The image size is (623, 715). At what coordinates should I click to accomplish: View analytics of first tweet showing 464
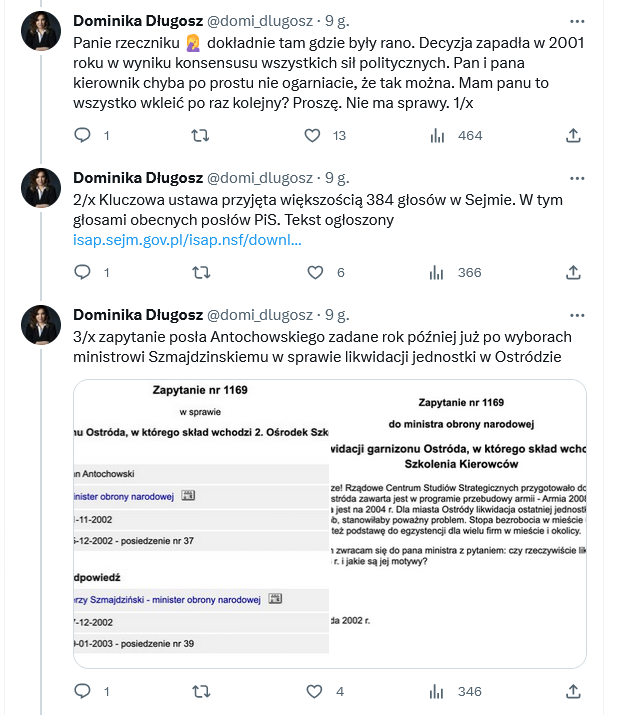[436, 135]
